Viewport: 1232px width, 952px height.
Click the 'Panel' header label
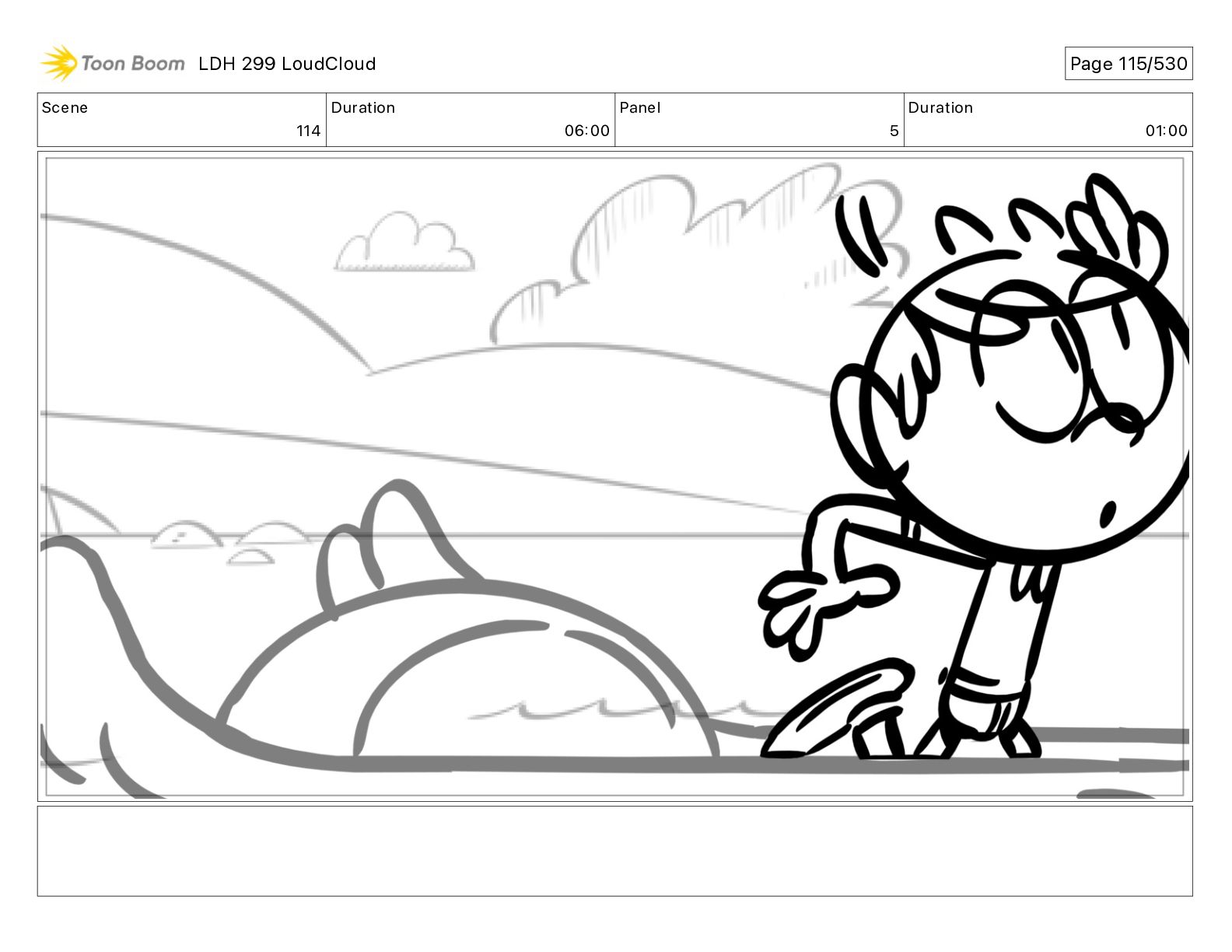[x=640, y=108]
